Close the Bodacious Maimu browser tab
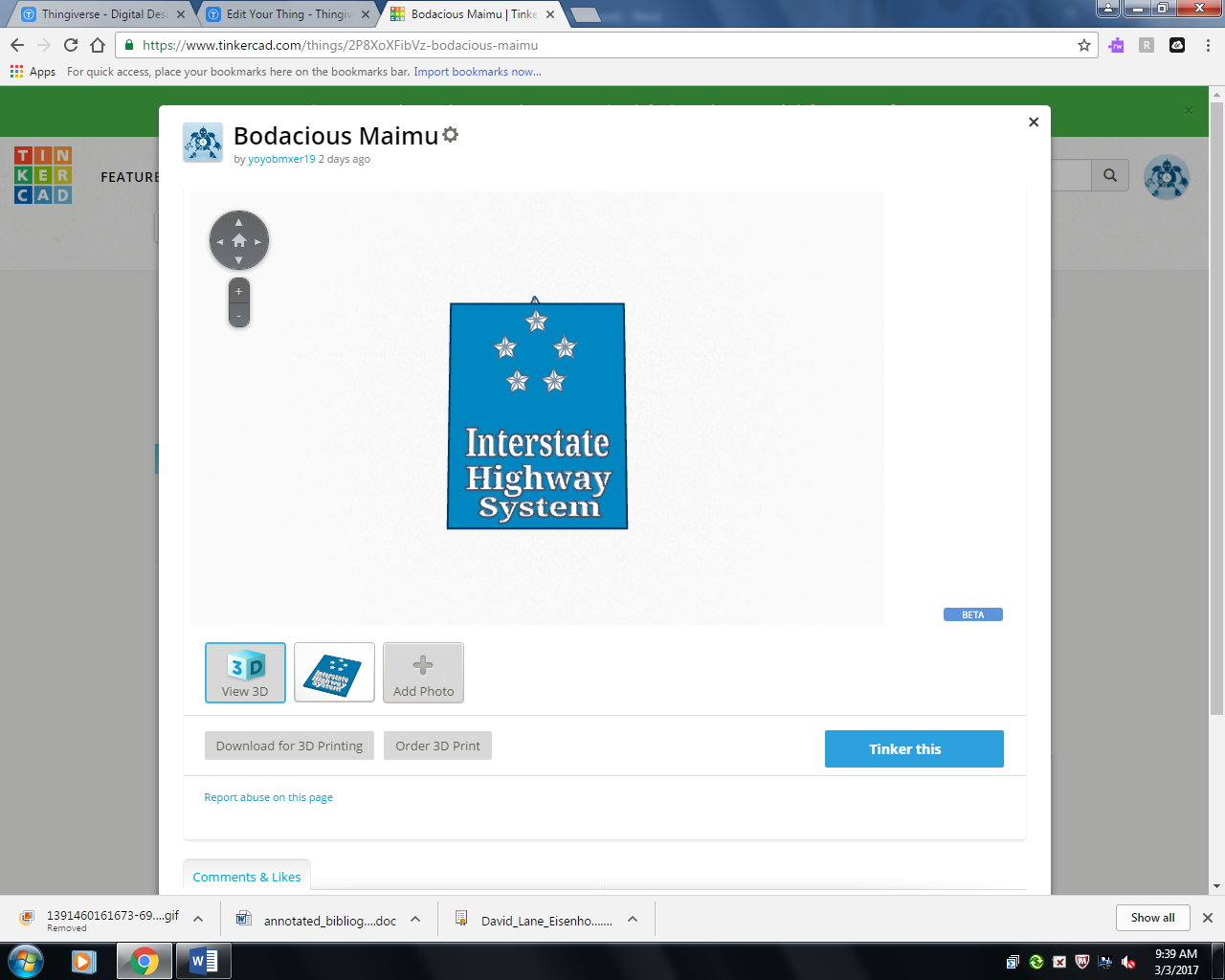Screen dimensions: 1225x980 coord(550,14)
